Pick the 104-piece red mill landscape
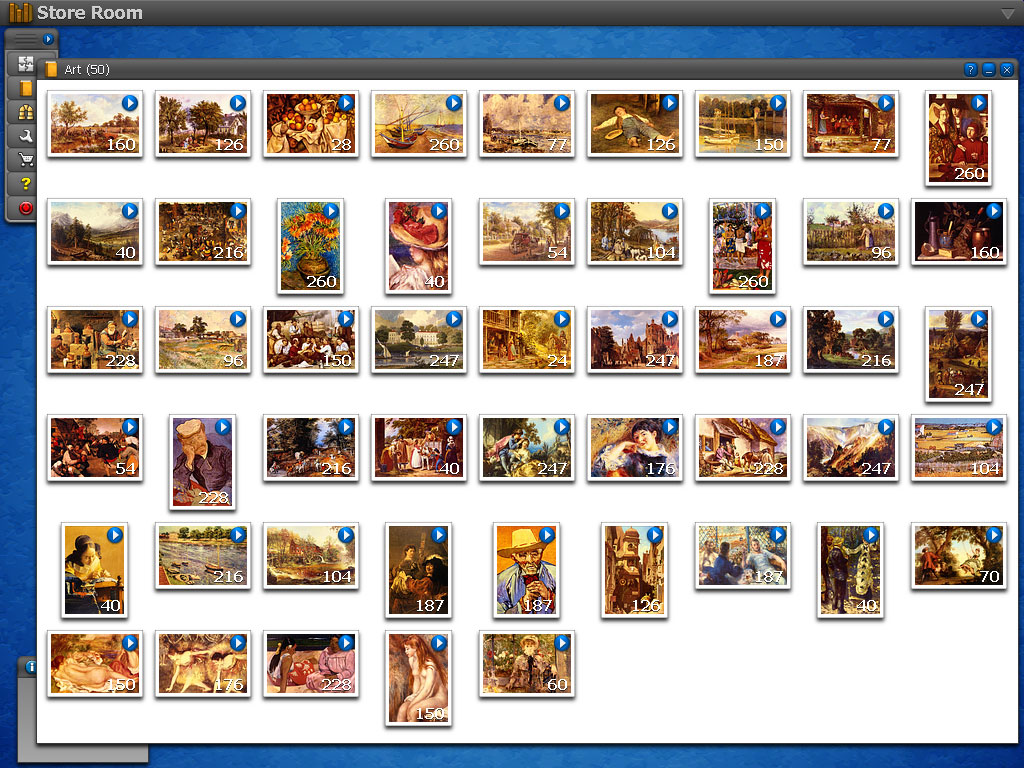The height and width of the screenshot is (768, 1024). pyautogui.click(x=311, y=556)
